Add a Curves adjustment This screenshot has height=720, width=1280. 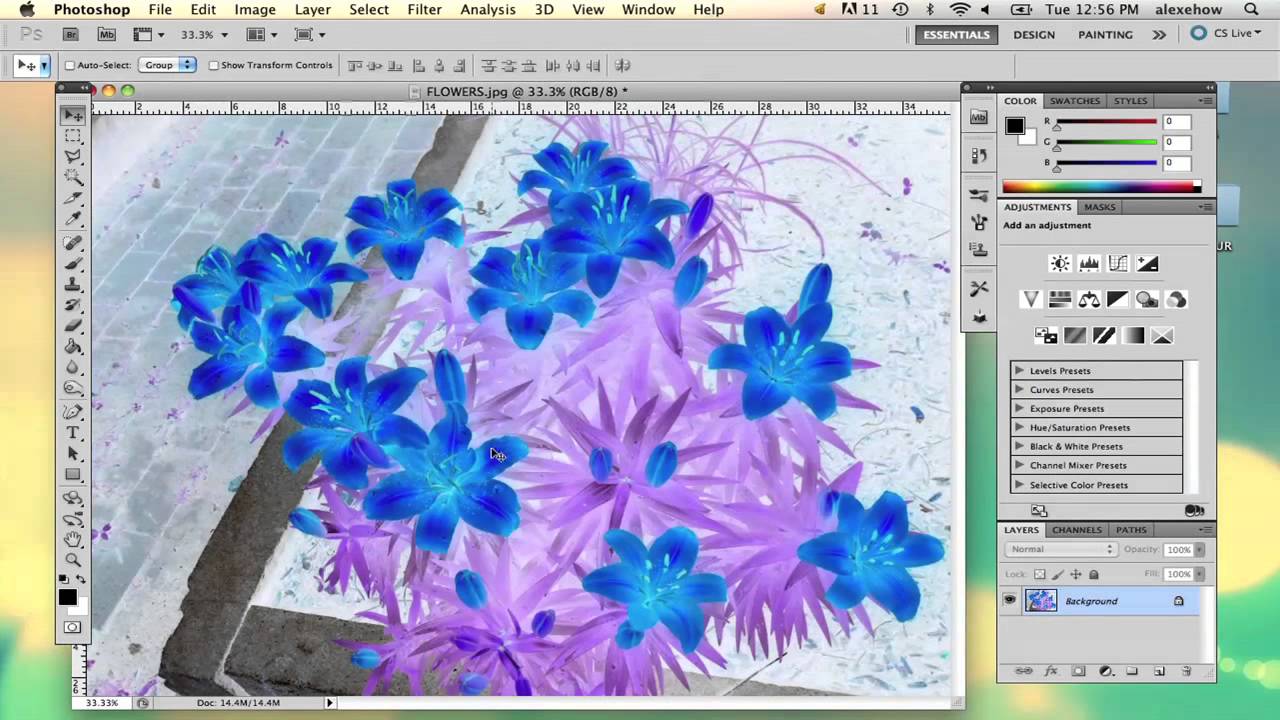(1118, 264)
